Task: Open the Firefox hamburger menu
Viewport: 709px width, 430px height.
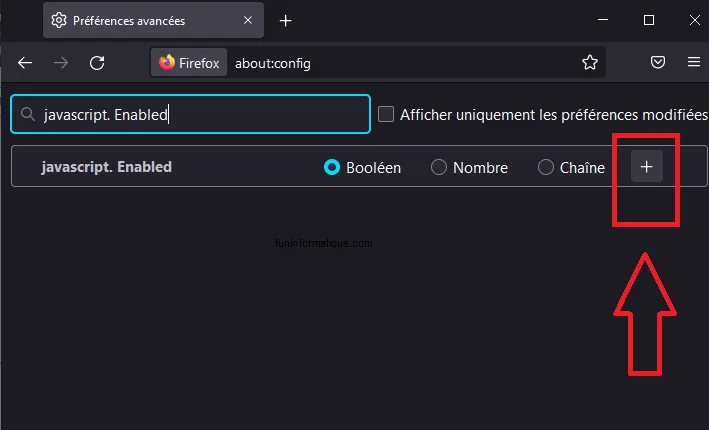Action: click(x=694, y=62)
